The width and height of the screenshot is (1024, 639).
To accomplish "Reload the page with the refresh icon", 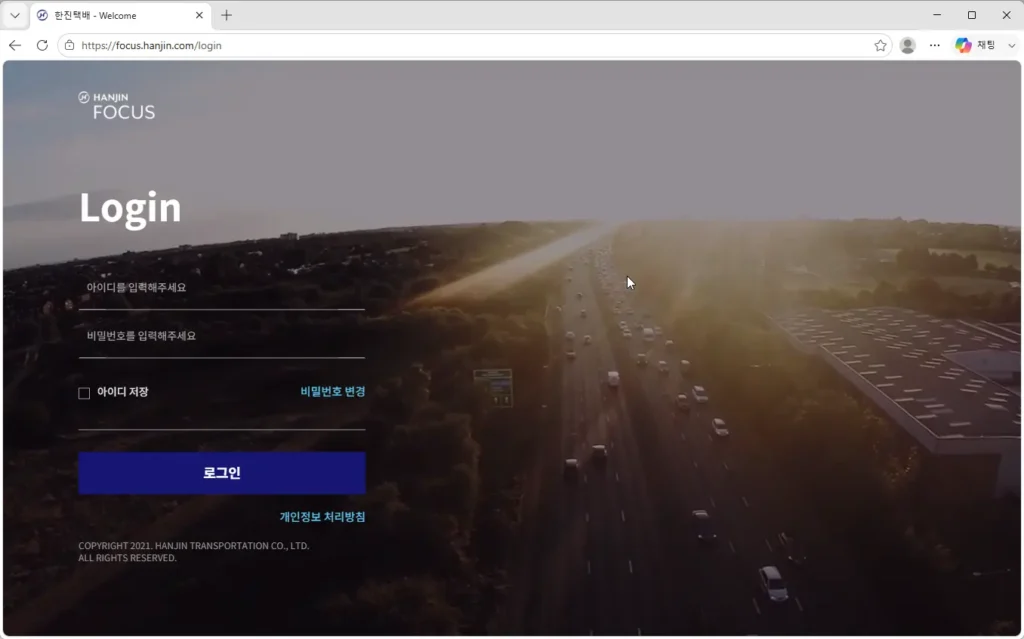I will click(42, 45).
